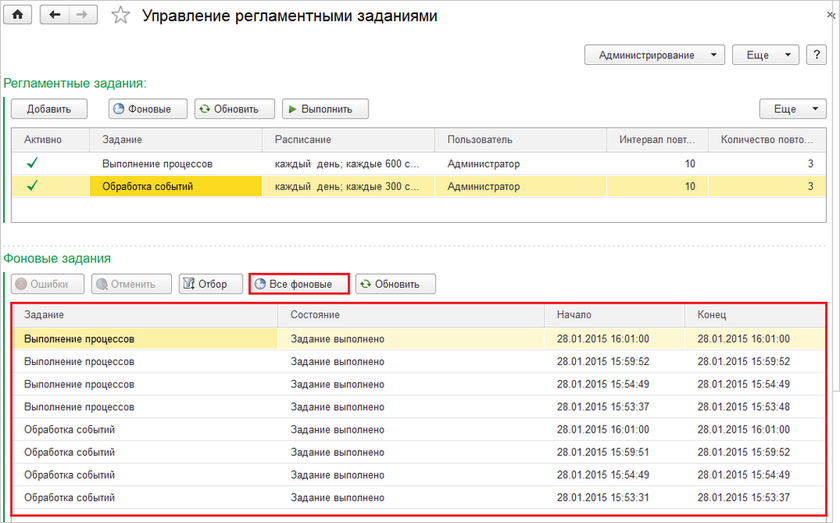
Task: Refresh scheduled tasks list with Обновить
Action: pos(227,109)
